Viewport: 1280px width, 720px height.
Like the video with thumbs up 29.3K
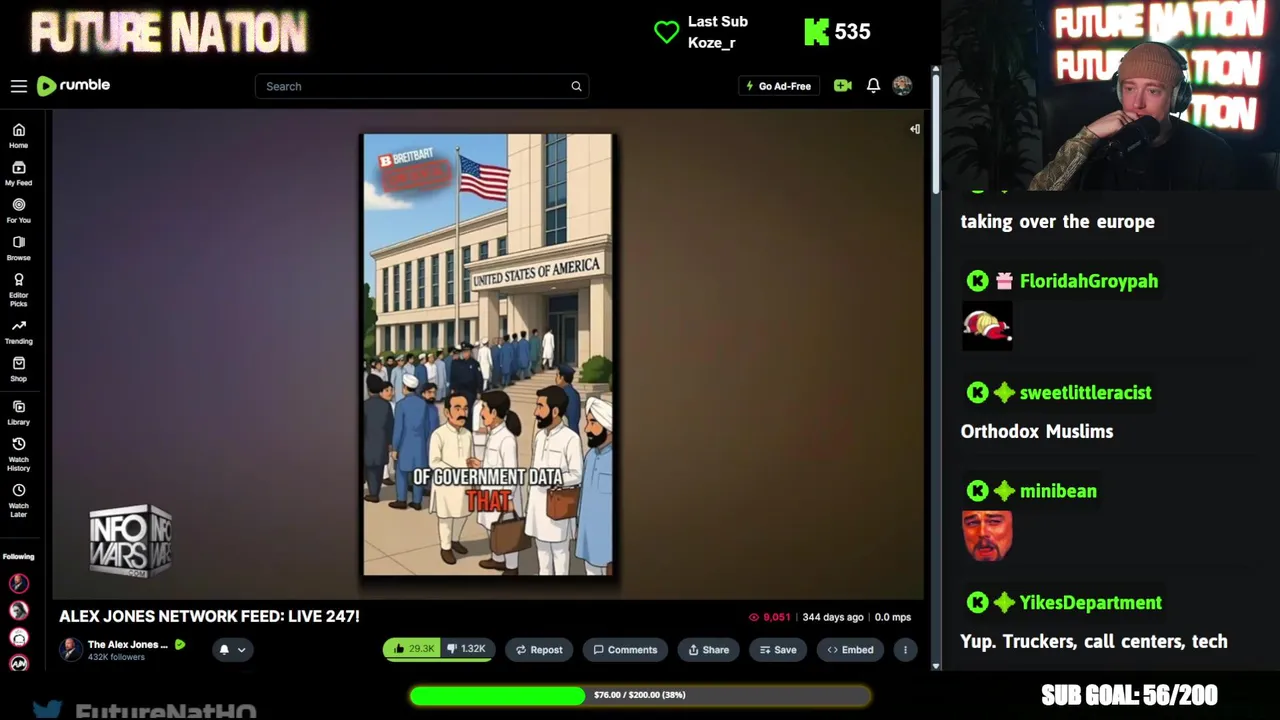(x=411, y=649)
